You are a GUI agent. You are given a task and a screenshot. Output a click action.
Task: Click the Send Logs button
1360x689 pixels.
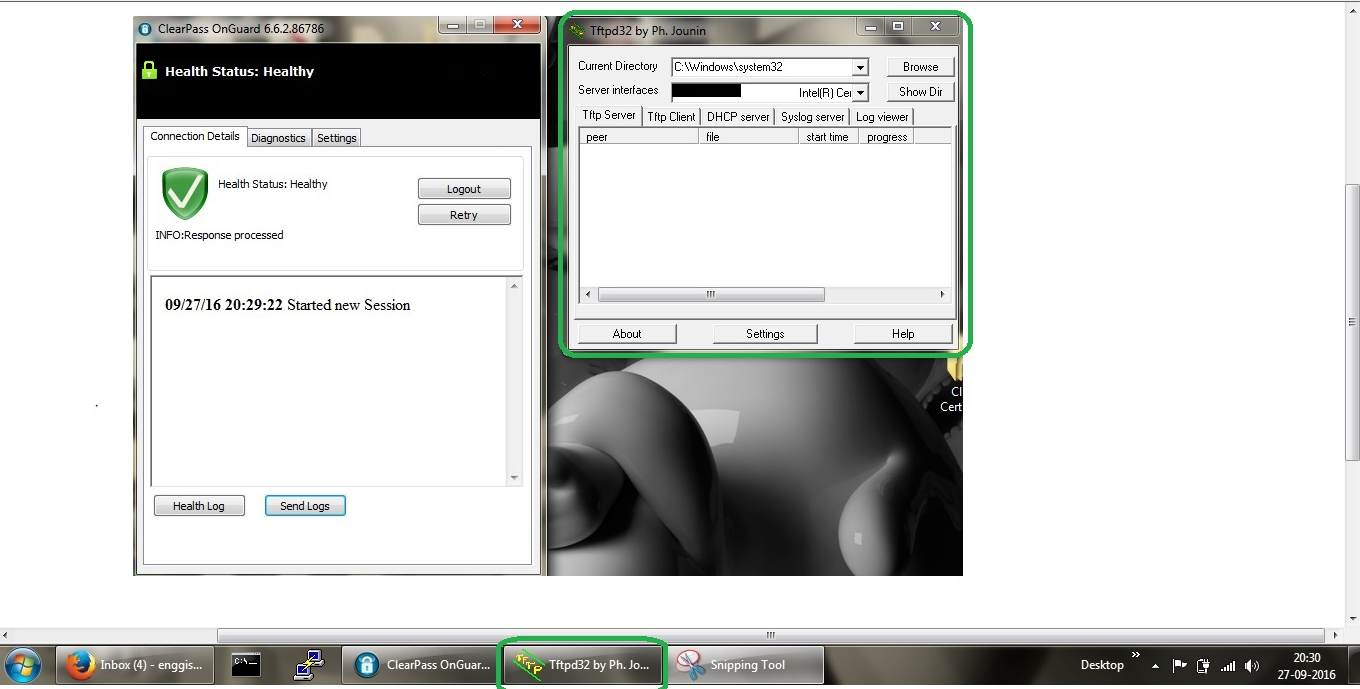click(x=305, y=506)
